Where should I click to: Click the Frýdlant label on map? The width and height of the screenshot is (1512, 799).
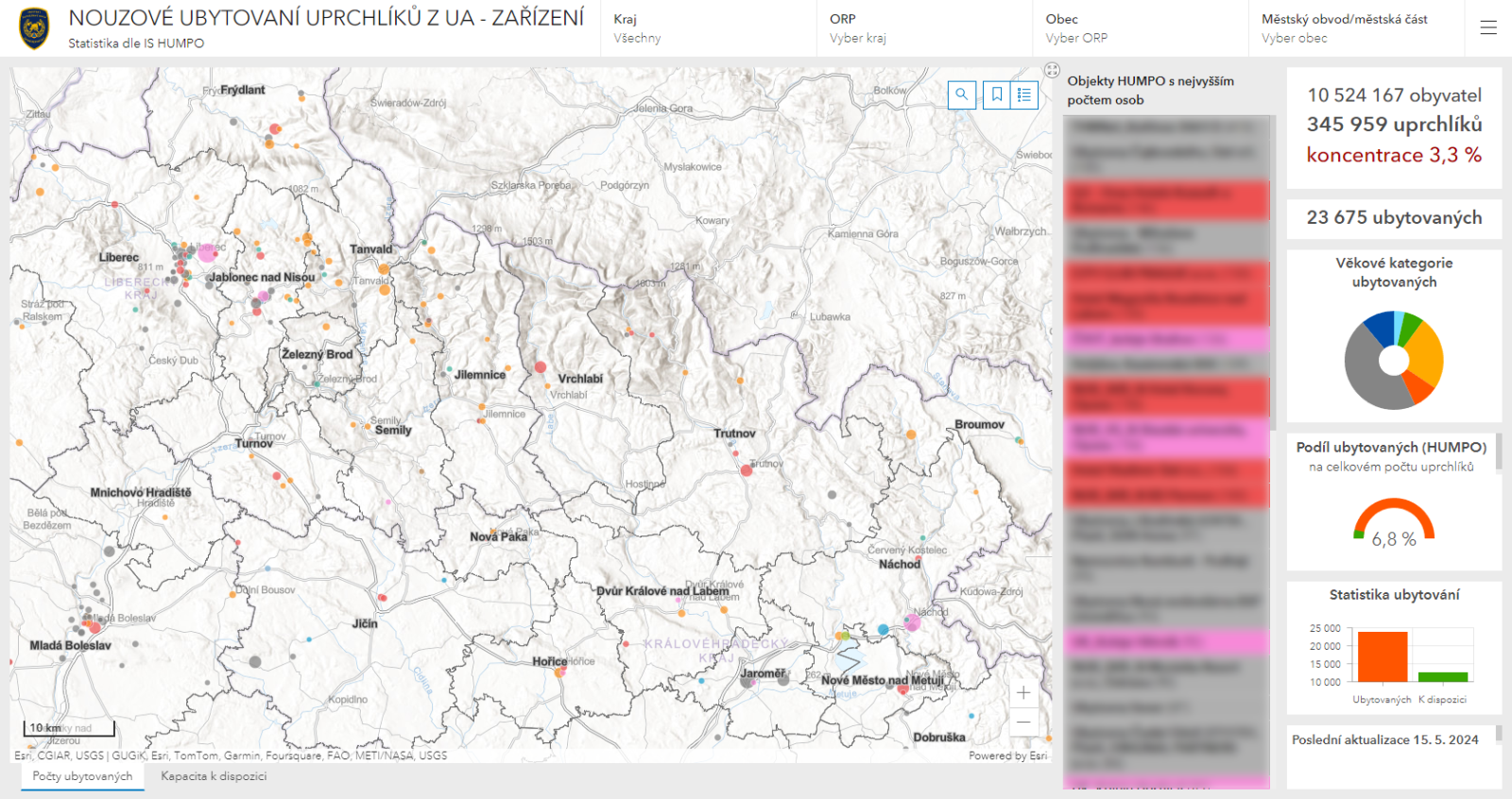[x=243, y=90]
